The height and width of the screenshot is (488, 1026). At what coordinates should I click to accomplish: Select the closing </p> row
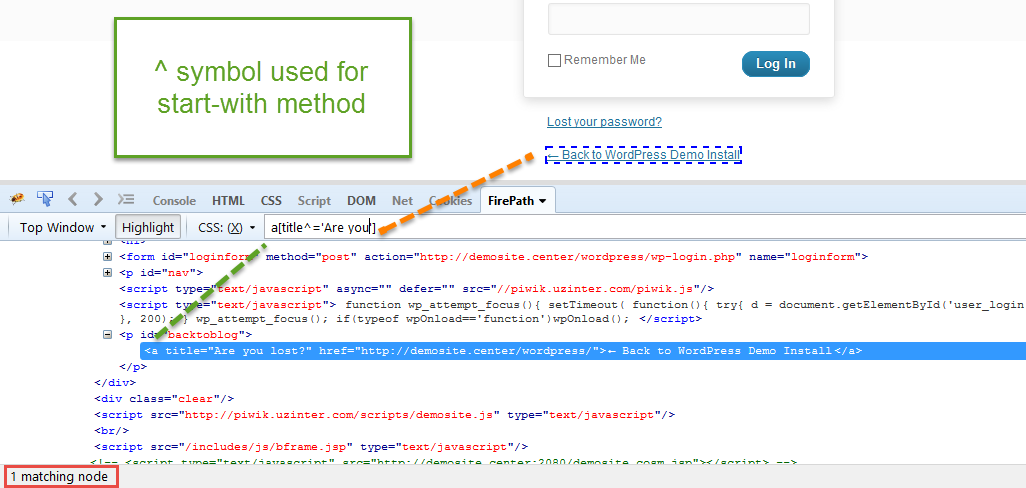tap(133, 367)
